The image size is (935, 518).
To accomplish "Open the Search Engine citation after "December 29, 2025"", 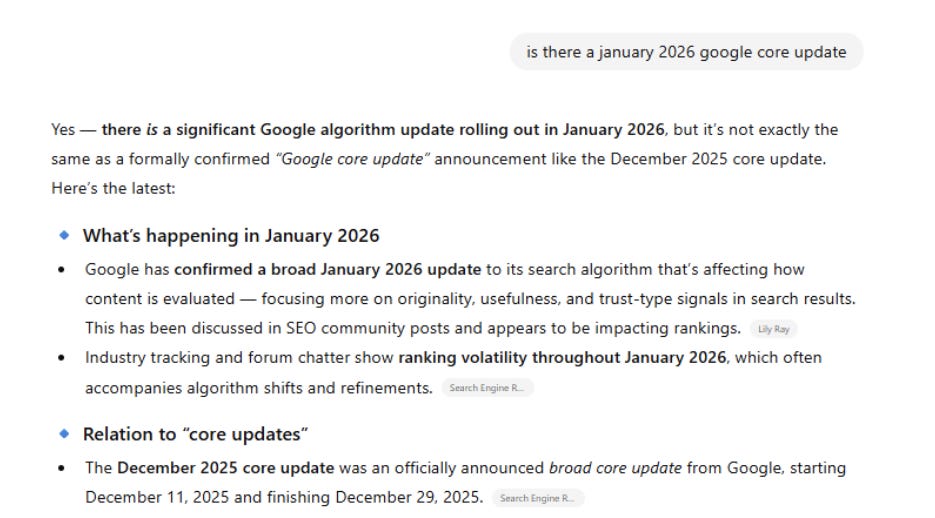I will click(537, 497).
